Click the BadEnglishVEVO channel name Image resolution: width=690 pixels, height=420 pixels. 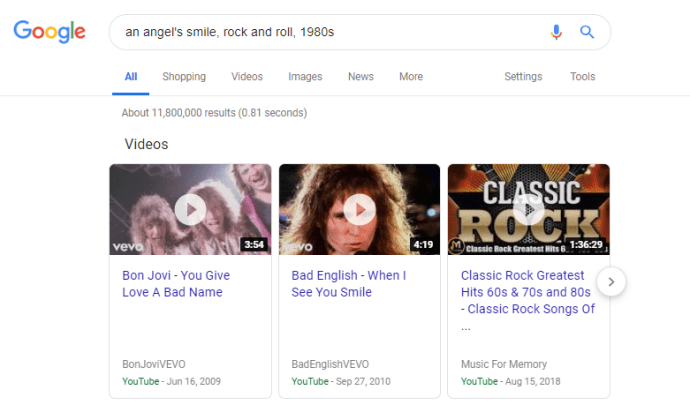tap(330, 365)
